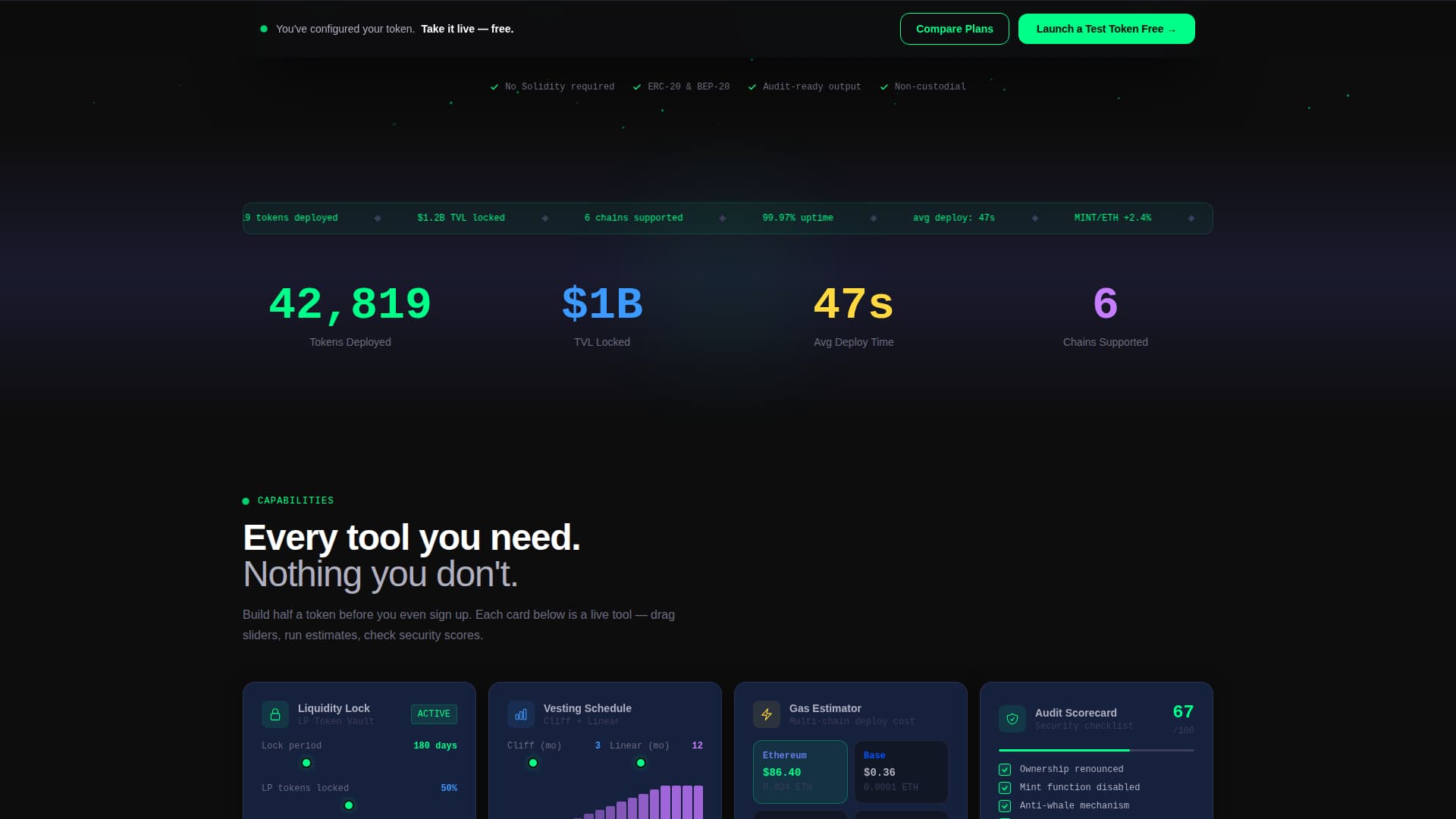Click '$1.2B TVL locked' in ticker

click(x=461, y=218)
